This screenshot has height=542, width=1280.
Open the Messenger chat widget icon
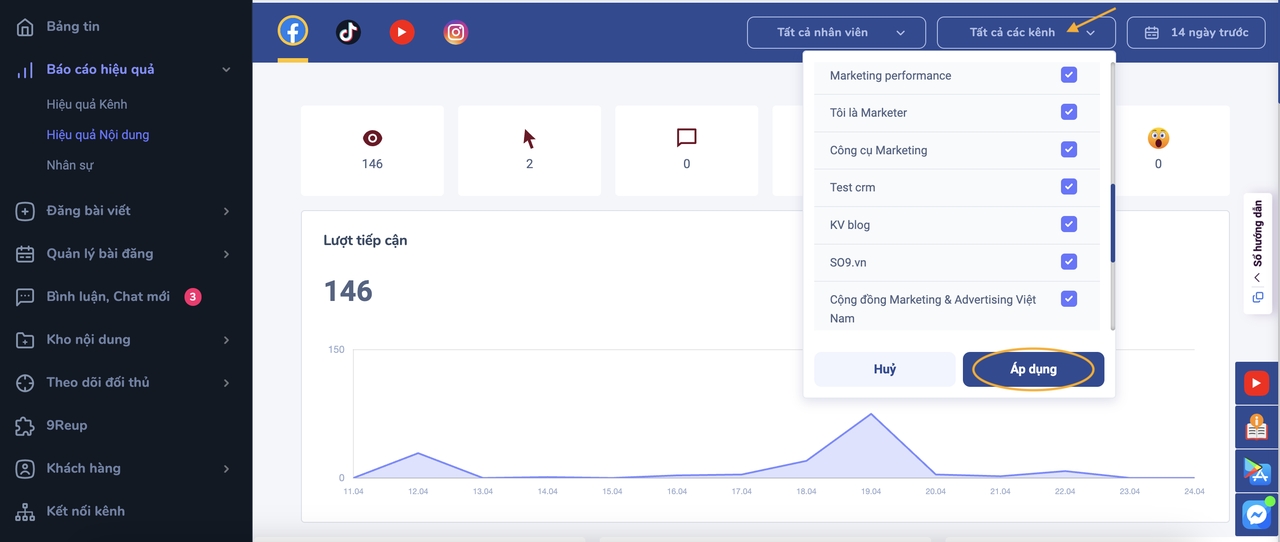click(x=1256, y=514)
